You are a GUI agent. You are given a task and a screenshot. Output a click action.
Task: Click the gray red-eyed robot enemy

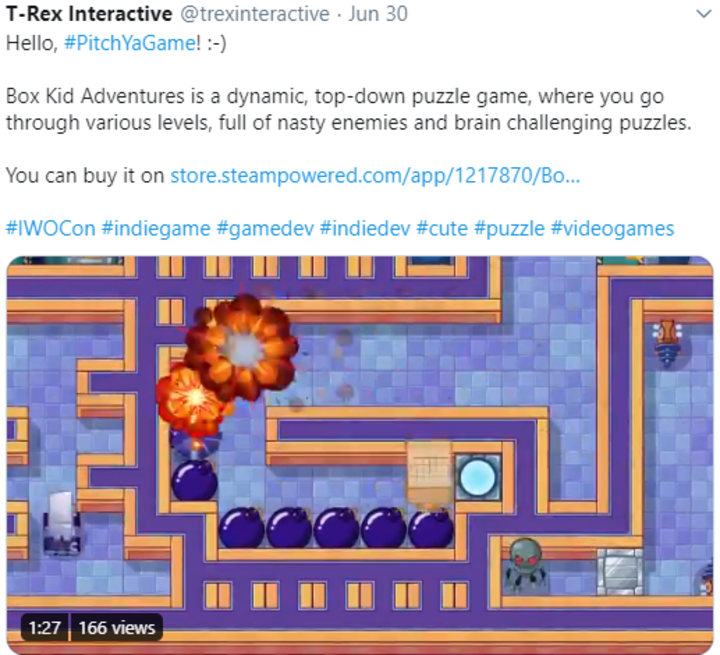[525, 565]
